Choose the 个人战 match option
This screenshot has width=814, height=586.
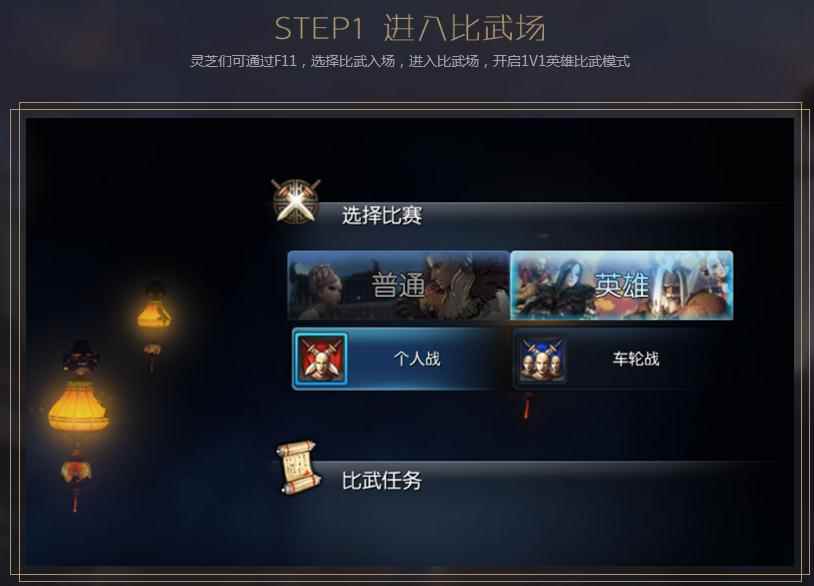pyautogui.click(x=396, y=359)
